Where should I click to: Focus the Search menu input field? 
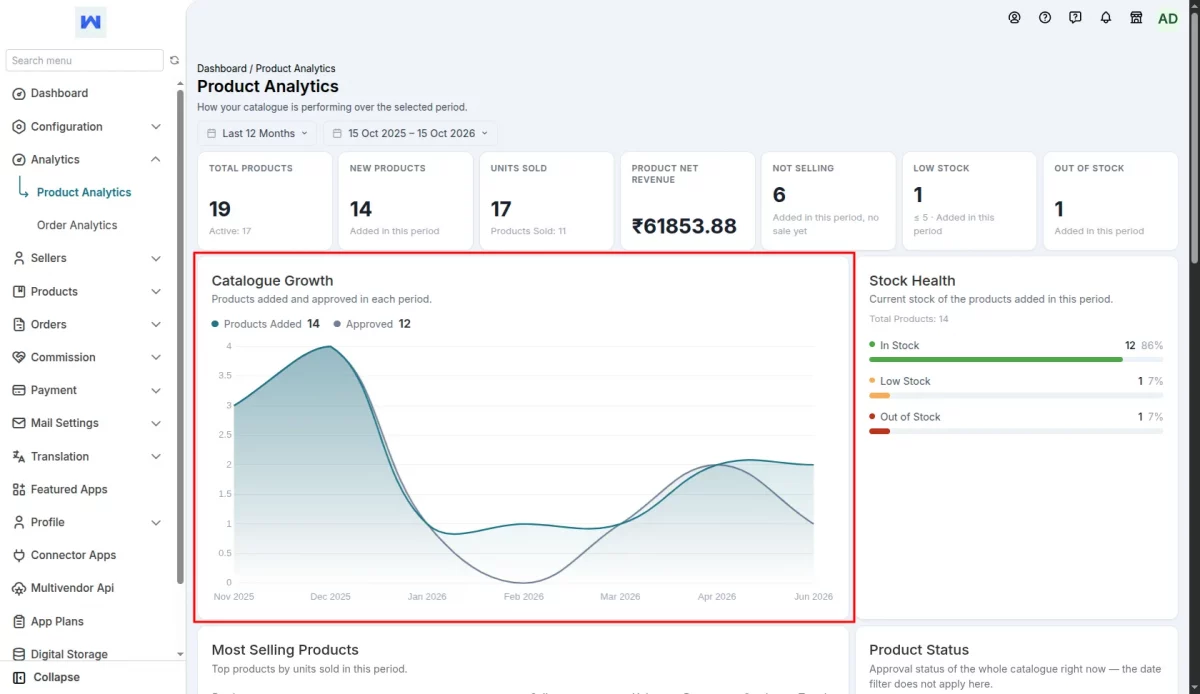click(x=84, y=60)
